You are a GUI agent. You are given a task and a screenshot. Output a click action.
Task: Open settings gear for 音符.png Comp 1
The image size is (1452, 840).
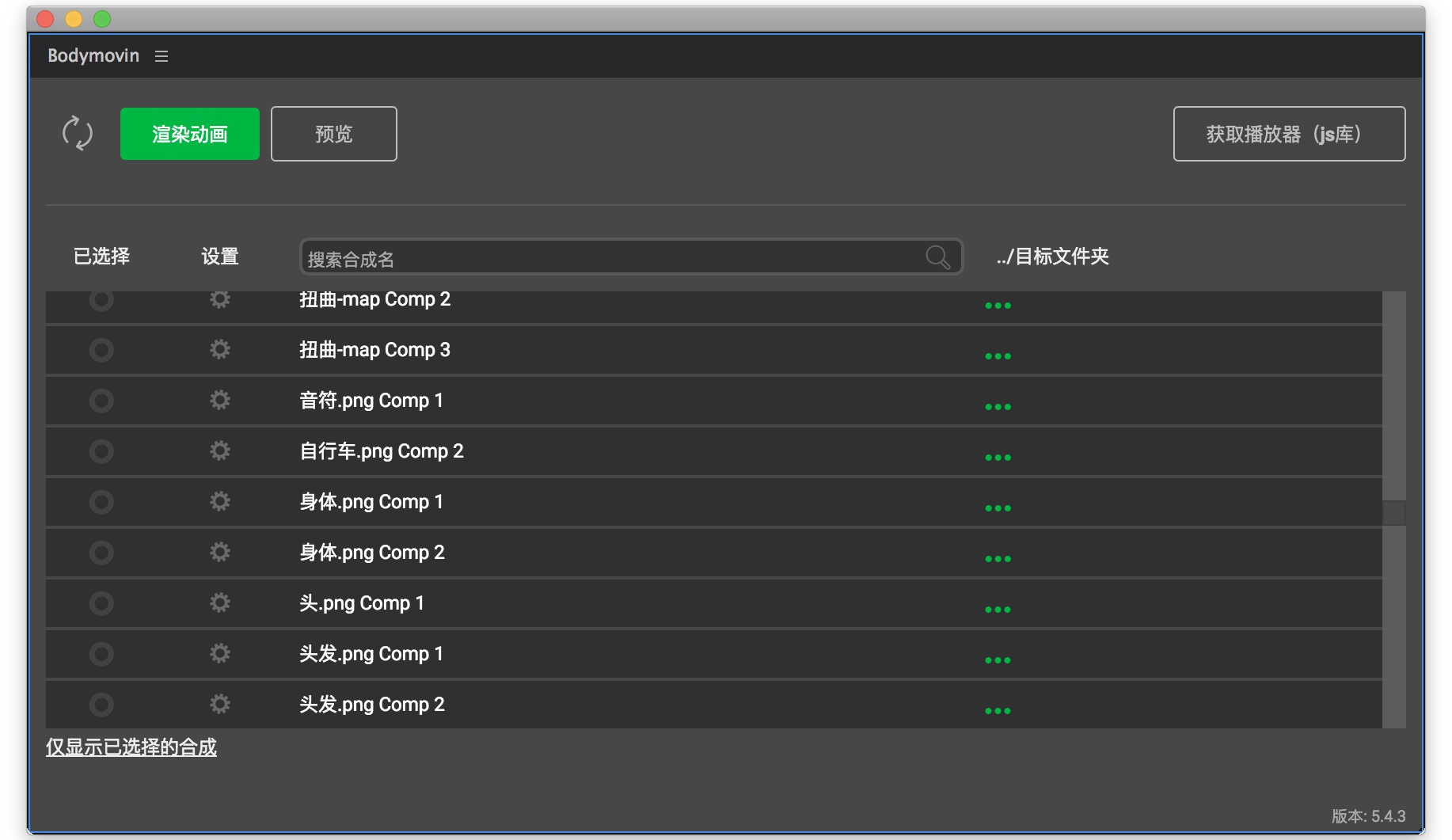[x=220, y=400]
